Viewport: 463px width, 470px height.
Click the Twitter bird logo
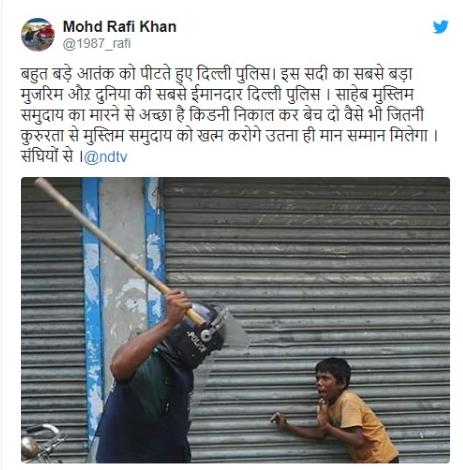click(440, 27)
